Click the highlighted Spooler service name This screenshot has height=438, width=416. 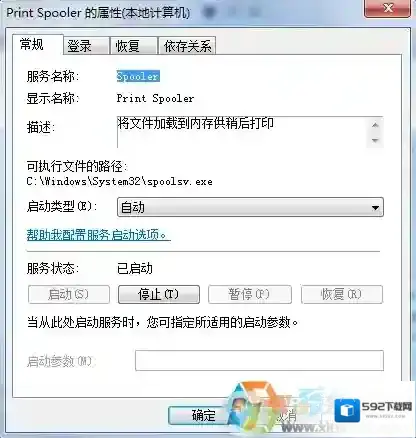138,76
